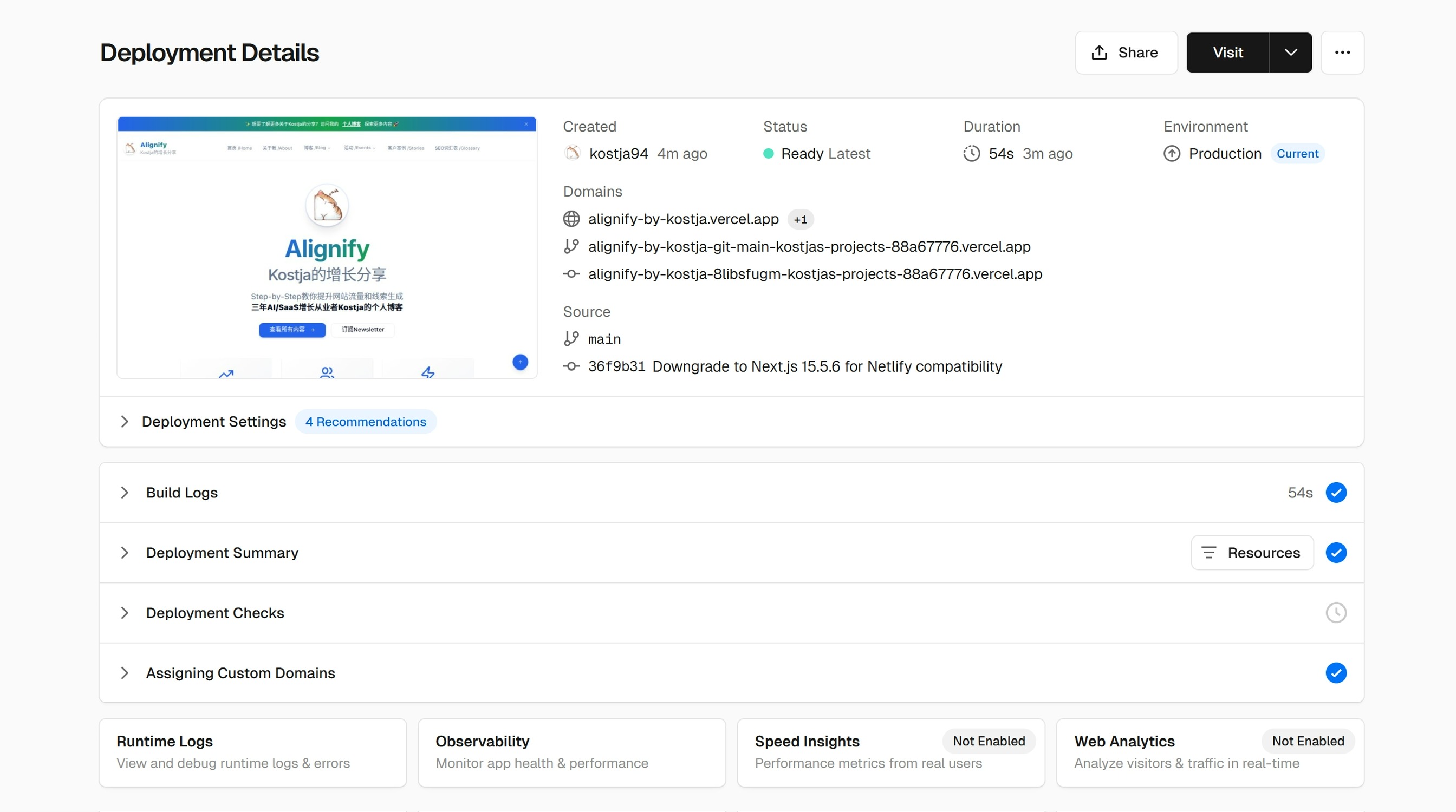Open the three-dots more options menu
1456x812 pixels.
tap(1342, 53)
